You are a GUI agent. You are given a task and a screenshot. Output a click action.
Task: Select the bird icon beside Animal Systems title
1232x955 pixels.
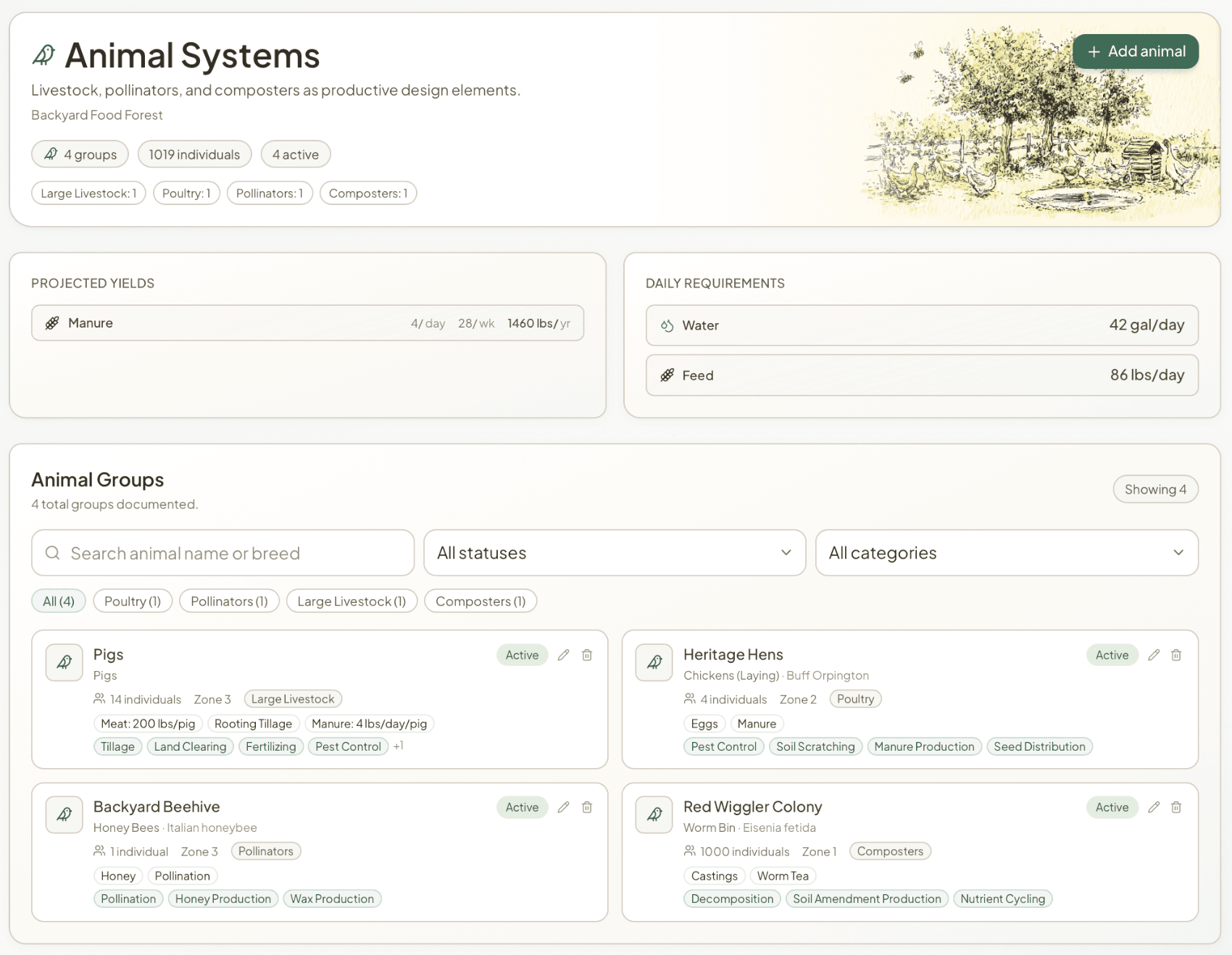[45, 54]
